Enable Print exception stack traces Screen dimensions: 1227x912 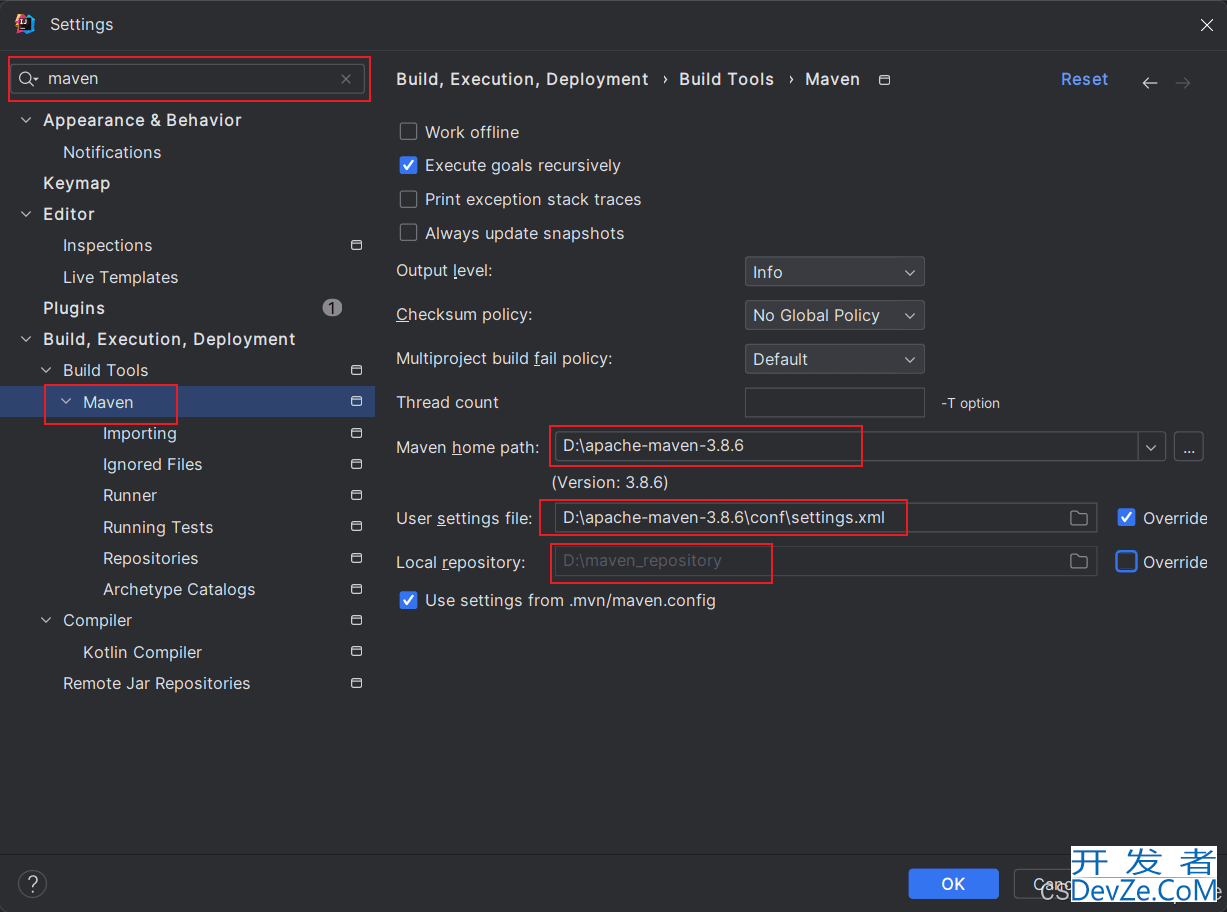(408, 199)
